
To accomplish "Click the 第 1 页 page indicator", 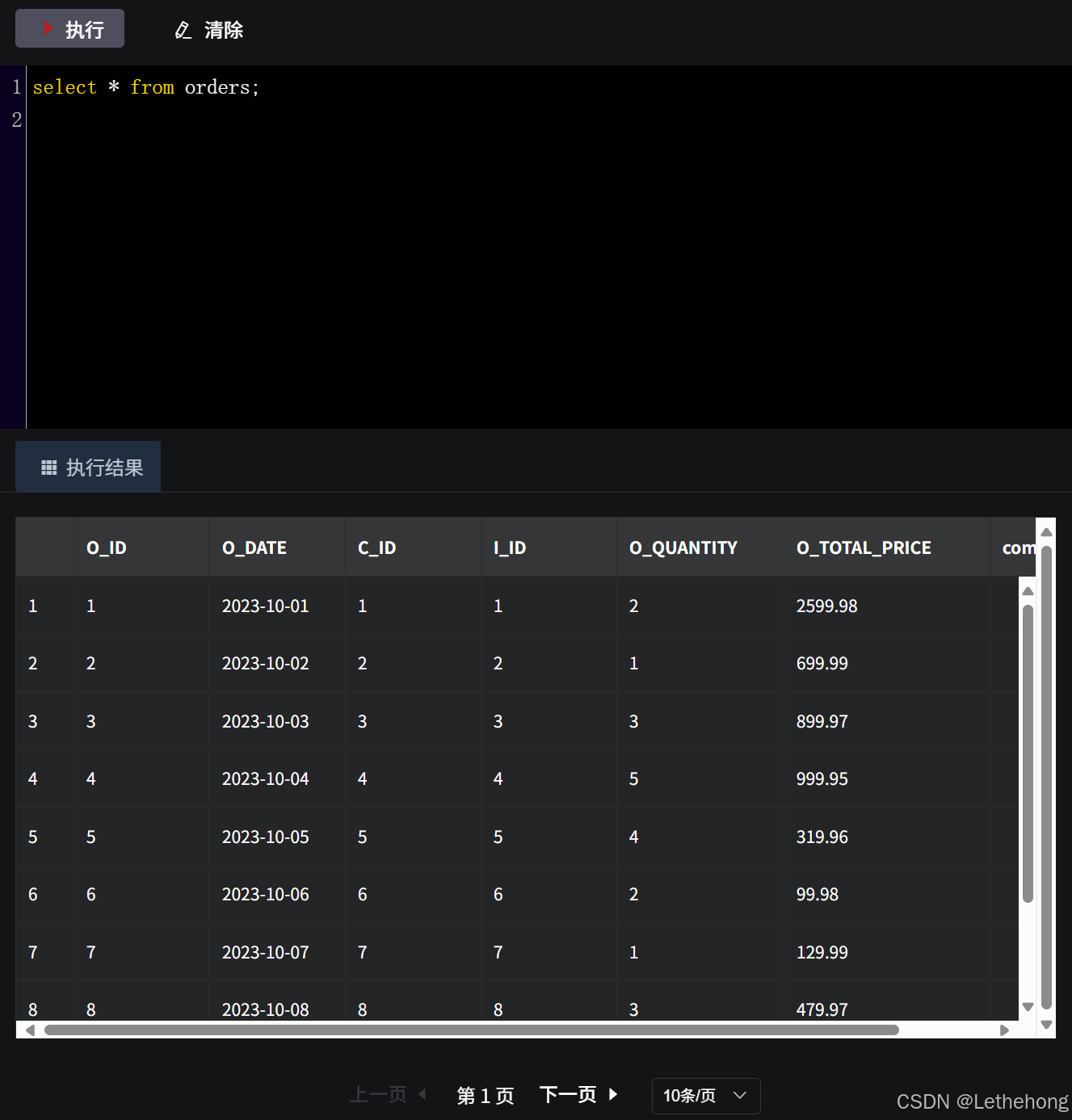I will pos(486,1096).
